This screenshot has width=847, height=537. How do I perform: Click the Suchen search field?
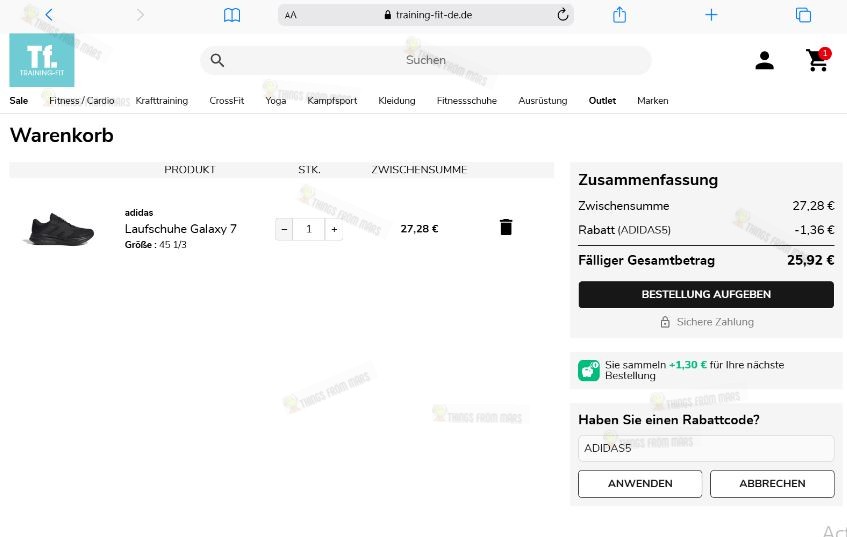coord(426,60)
